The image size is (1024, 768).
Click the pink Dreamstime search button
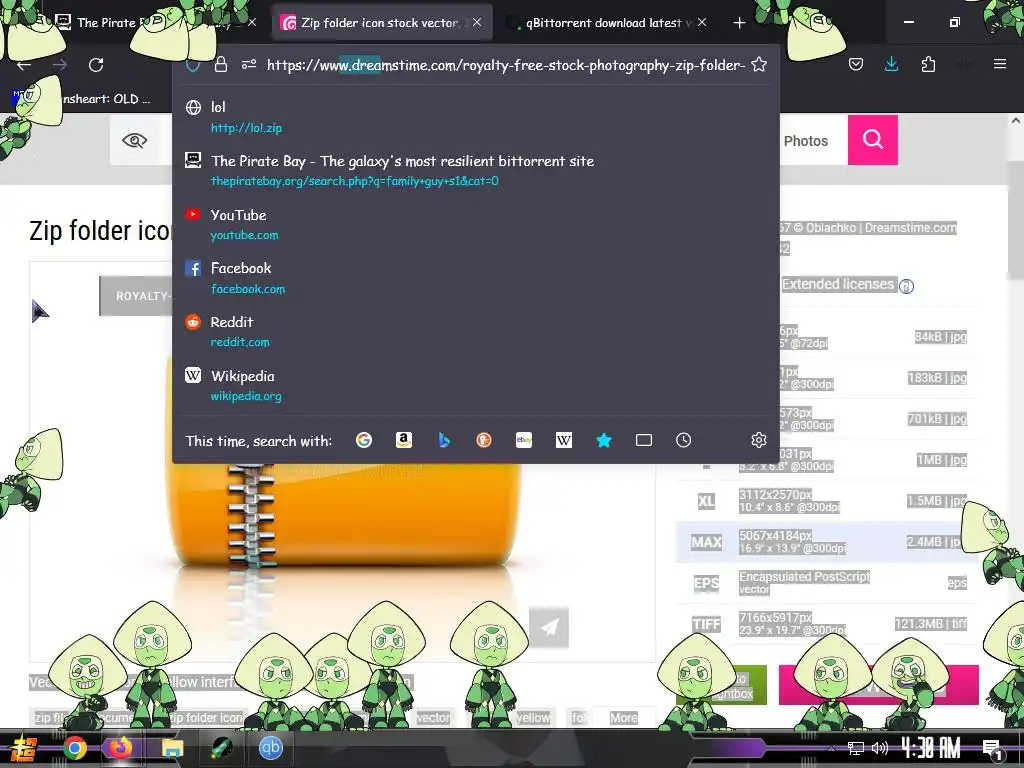[872, 140]
